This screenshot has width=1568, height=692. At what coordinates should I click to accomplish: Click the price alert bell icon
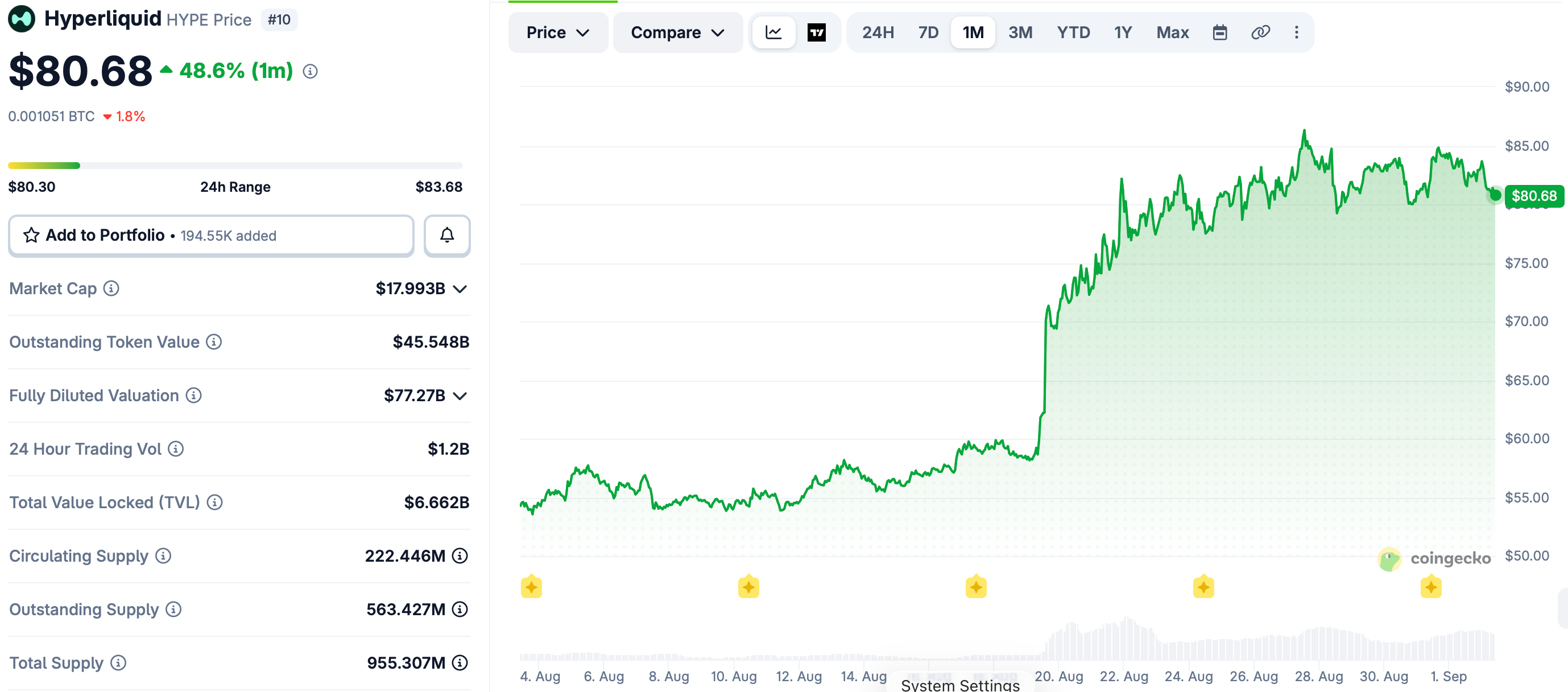447,235
